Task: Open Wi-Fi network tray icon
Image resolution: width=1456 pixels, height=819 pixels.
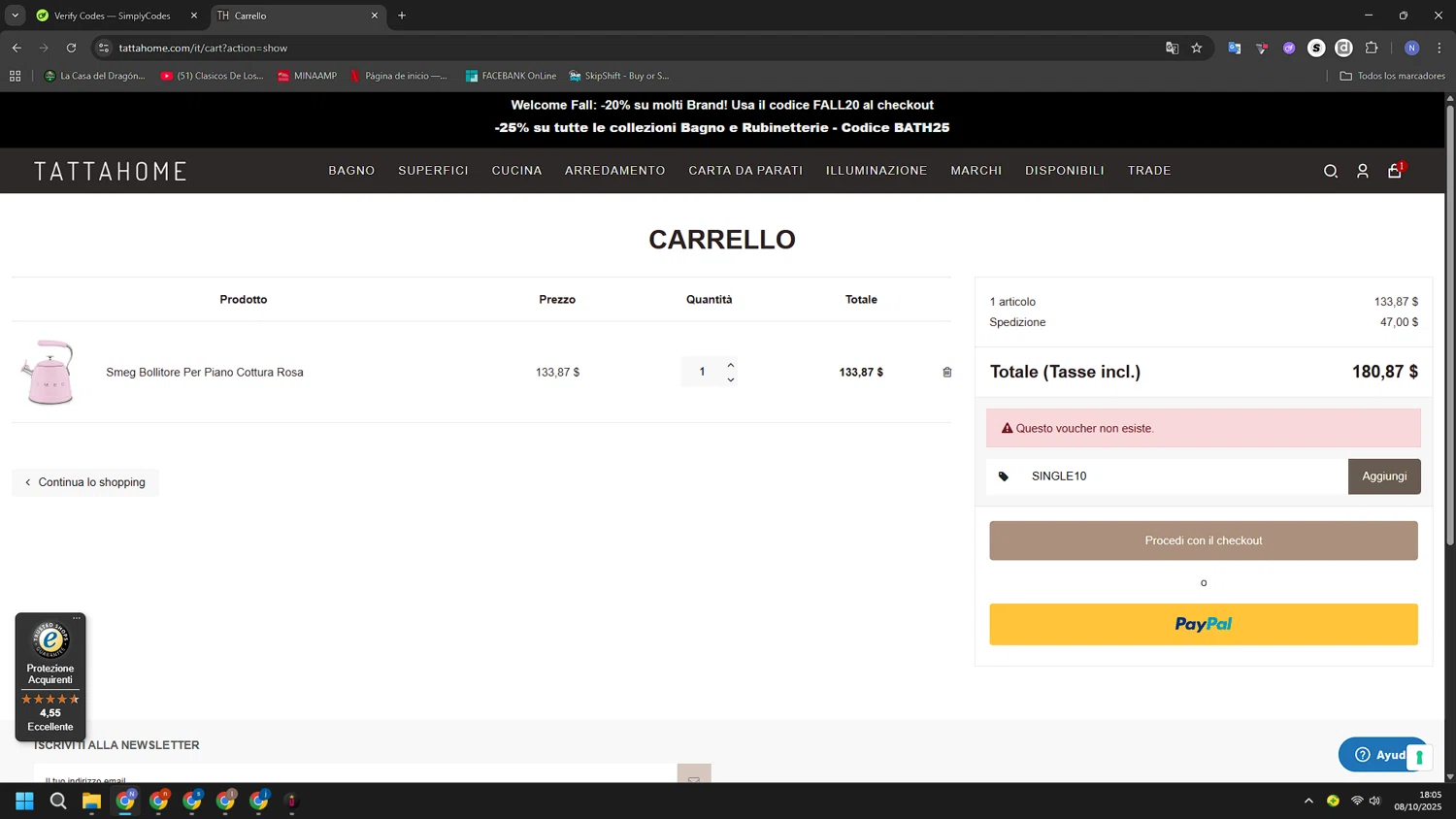Action: click(x=1357, y=801)
